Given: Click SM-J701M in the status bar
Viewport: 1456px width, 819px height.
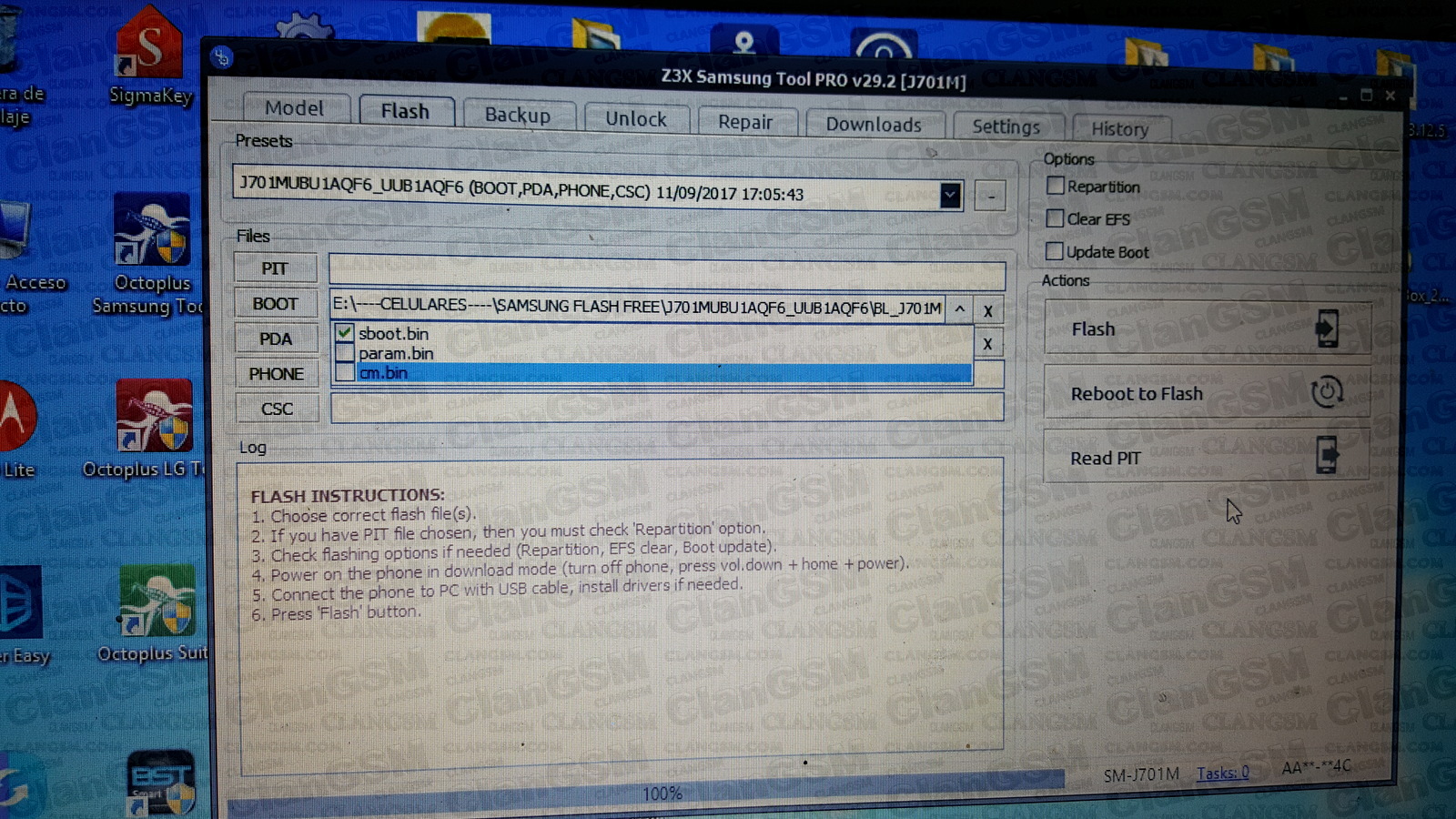Looking at the screenshot, I should point(1141,774).
